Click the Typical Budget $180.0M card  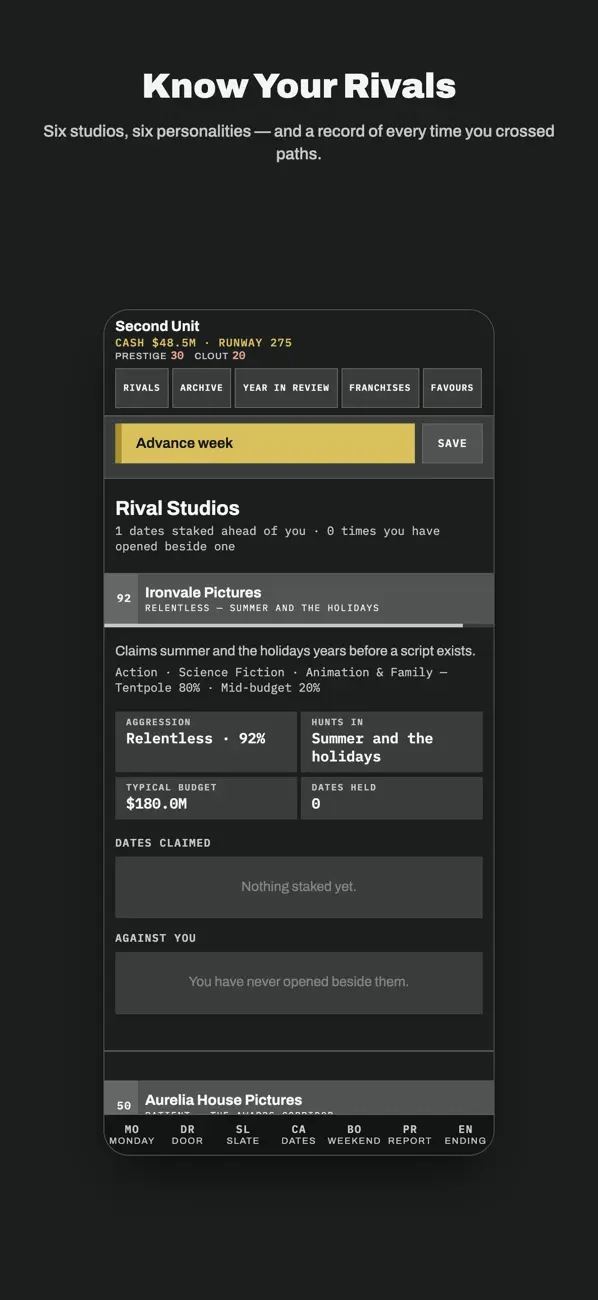(206, 798)
